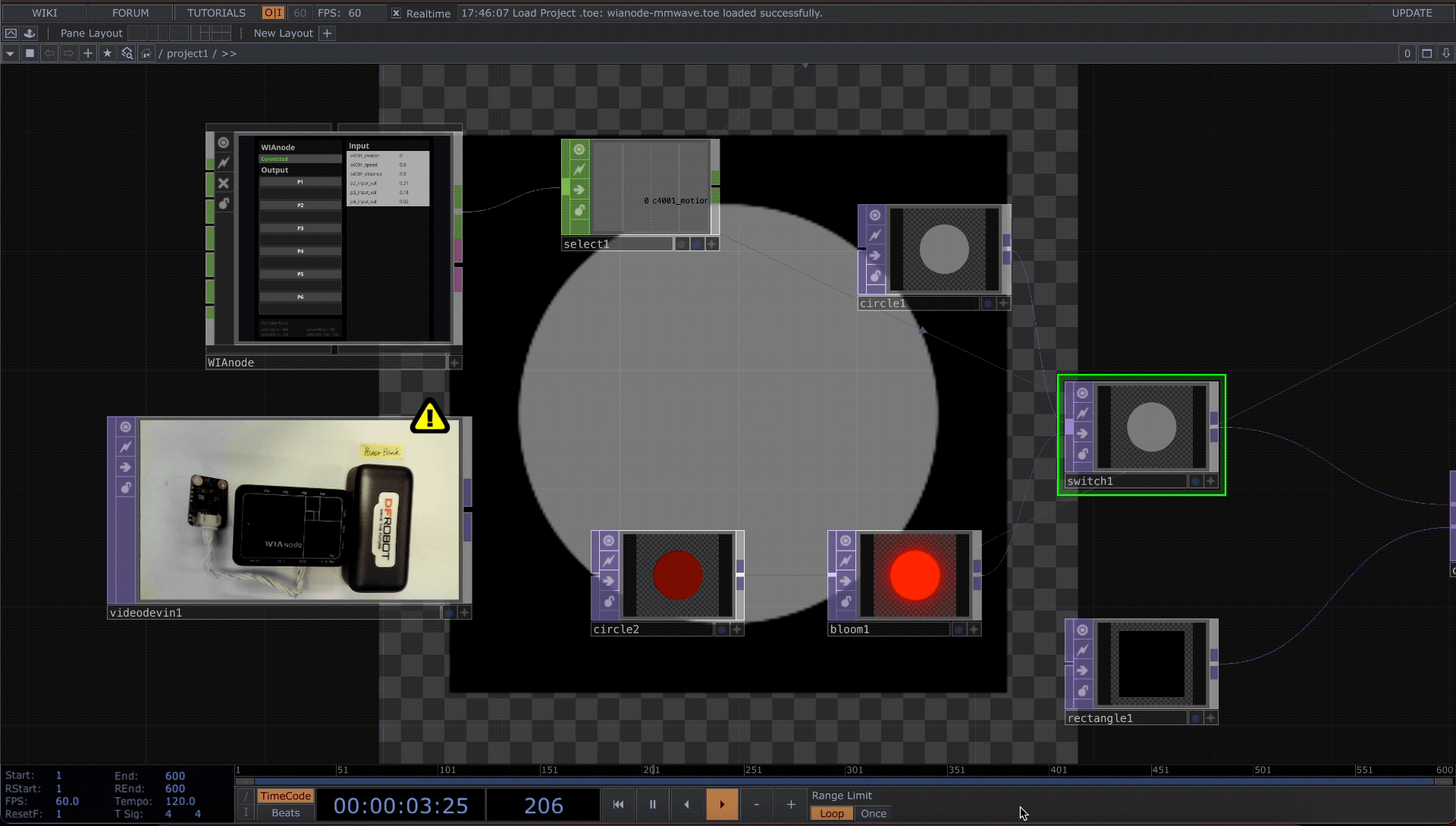The height and width of the screenshot is (826, 1456).
Task: Click the bookmark star icon
Action: (107, 53)
